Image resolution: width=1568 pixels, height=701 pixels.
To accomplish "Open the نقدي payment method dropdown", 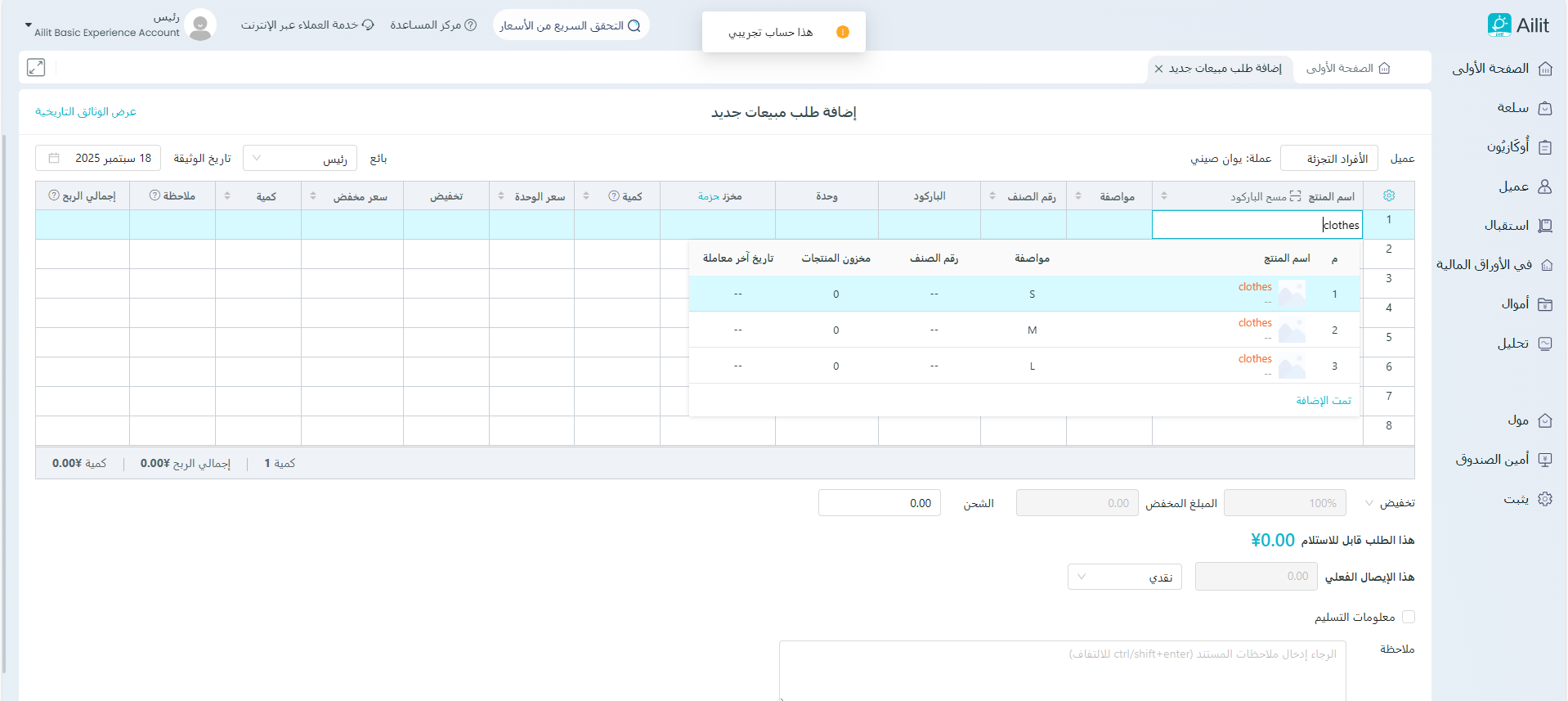I will tap(1124, 577).
